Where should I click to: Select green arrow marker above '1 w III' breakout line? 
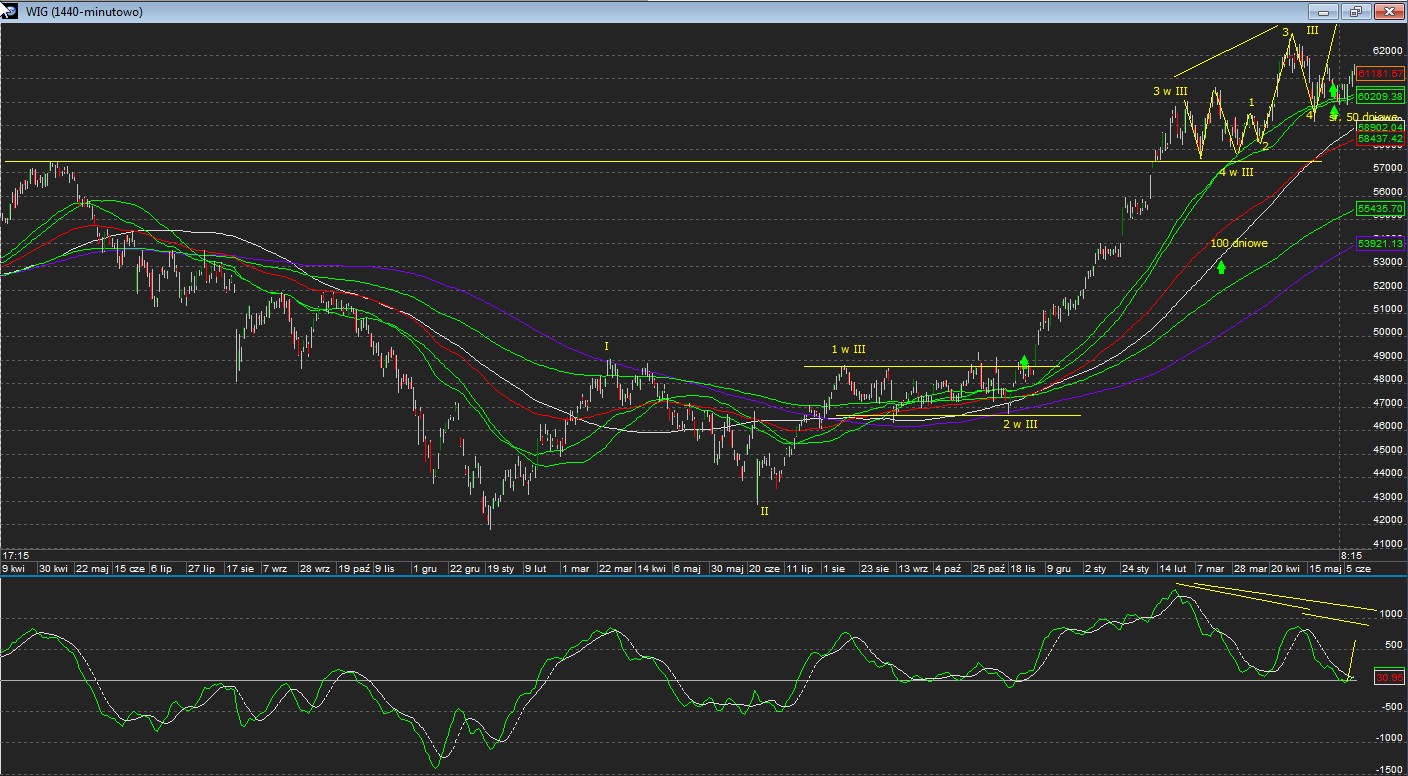[x=1024, y=362]
